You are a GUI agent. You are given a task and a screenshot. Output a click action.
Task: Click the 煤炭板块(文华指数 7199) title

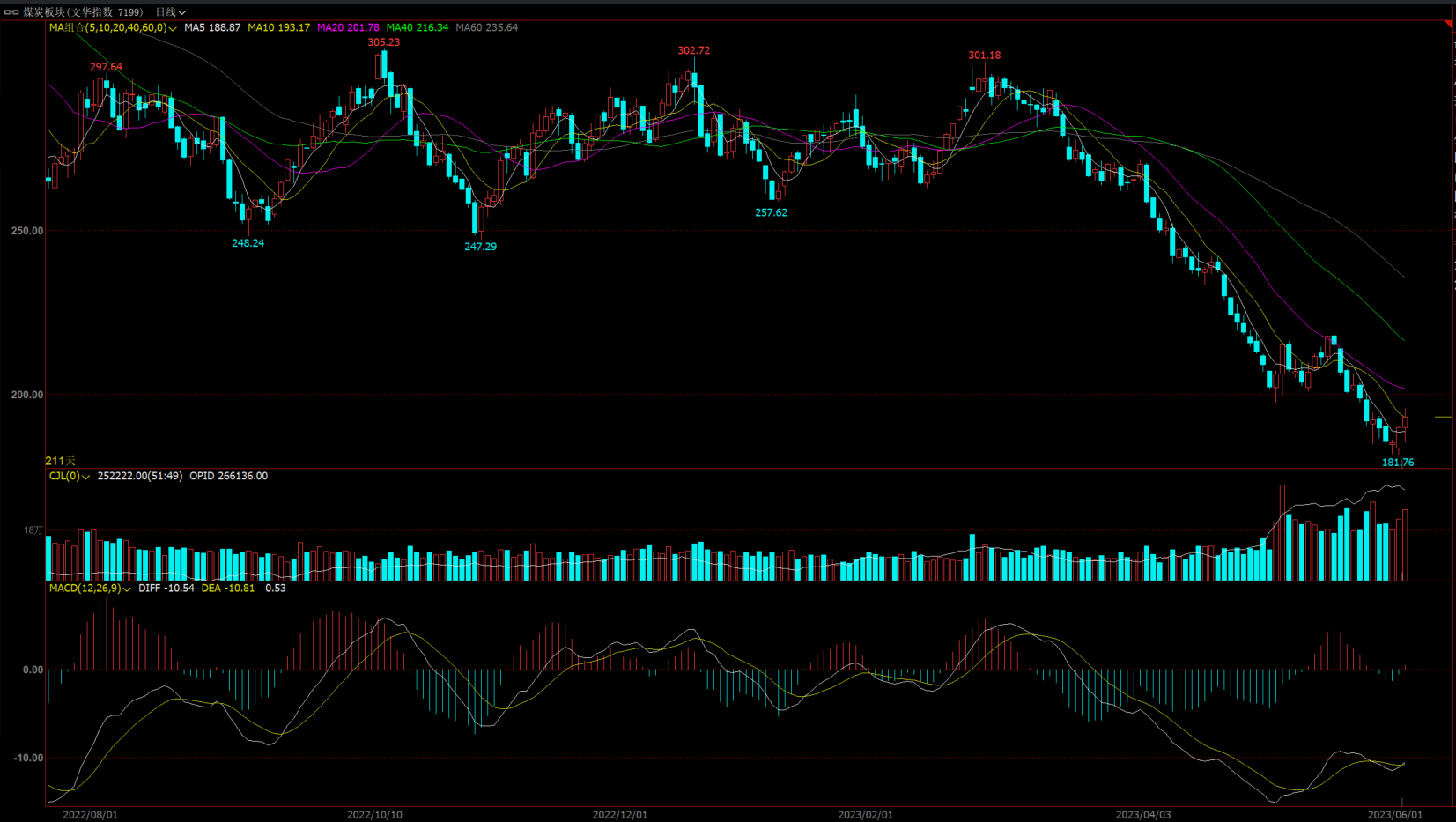pos(83,12)
